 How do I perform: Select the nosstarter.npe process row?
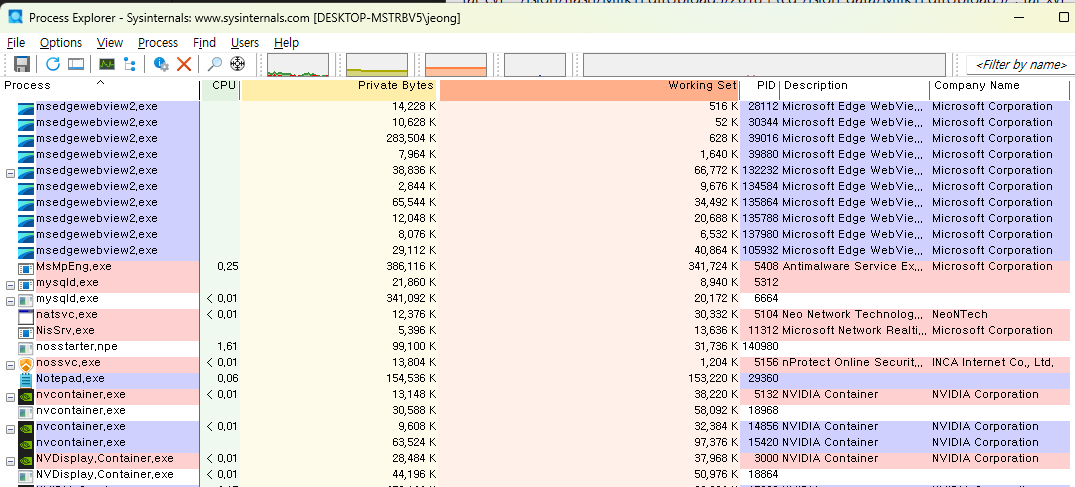(535, 346)
